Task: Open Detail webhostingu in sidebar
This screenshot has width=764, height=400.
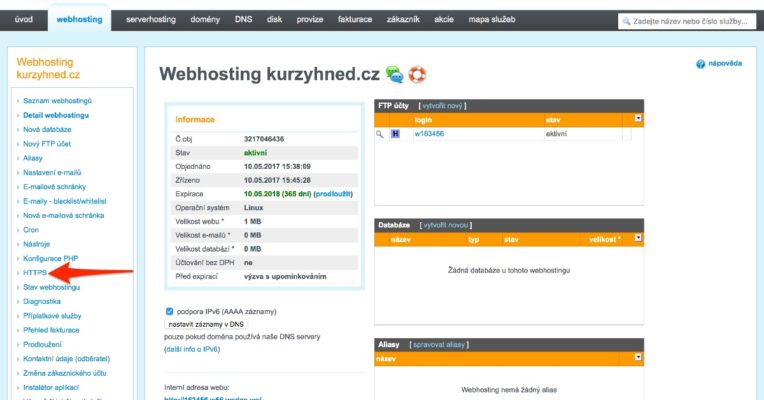Action: (56, 115)
